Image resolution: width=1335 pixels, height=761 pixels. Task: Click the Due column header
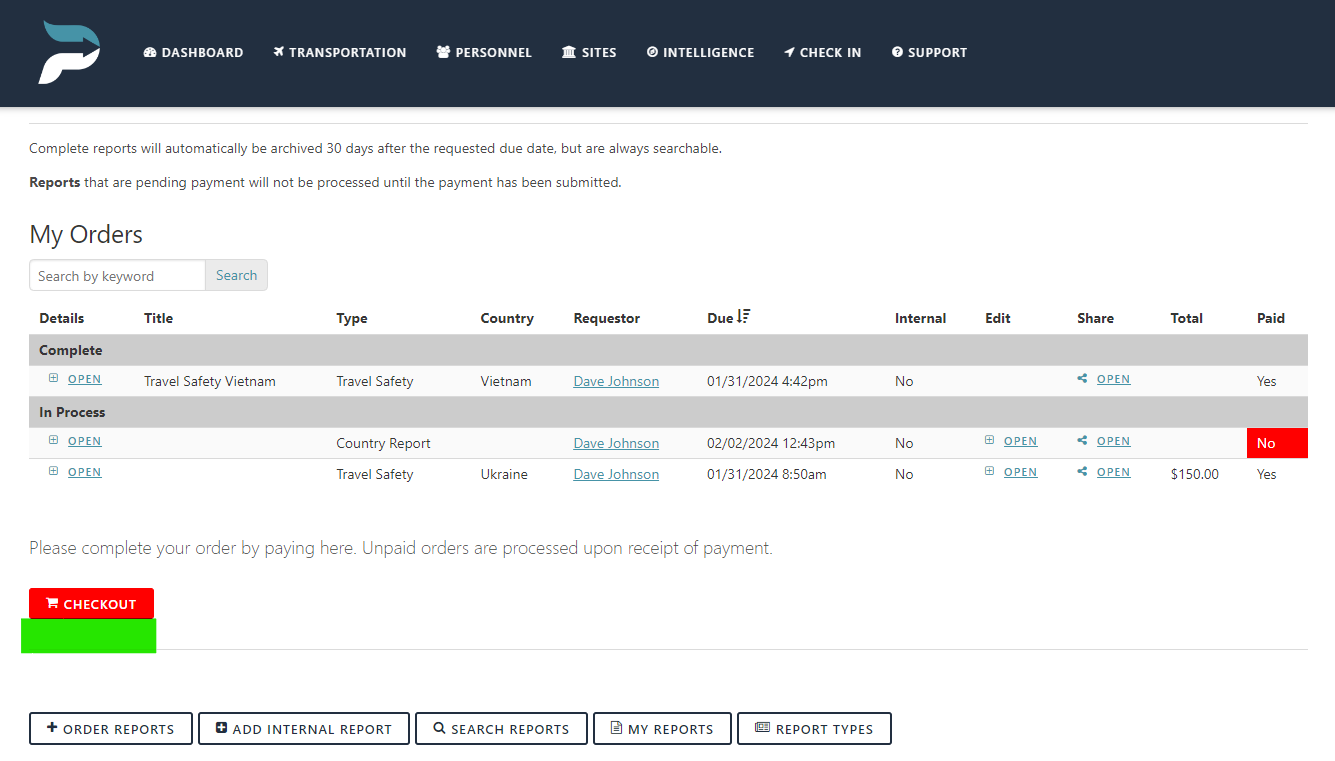[x=720, y=318]
